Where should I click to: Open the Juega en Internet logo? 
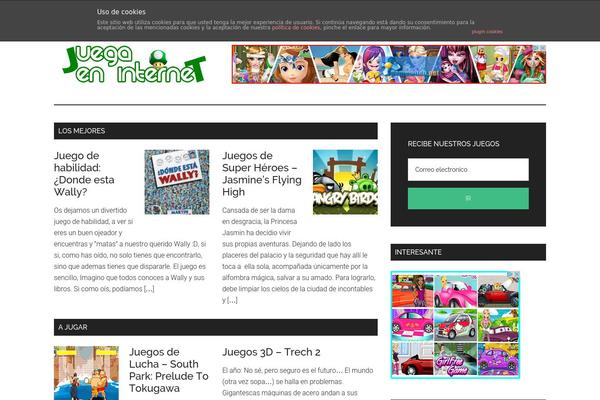click(x=134, y=64)
